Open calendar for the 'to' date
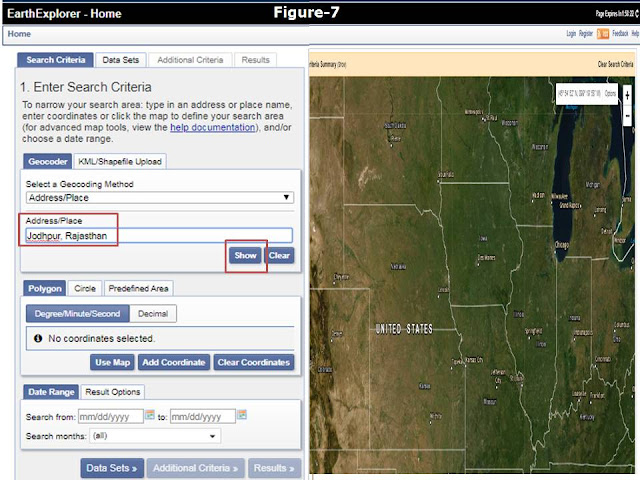 click(x=242, y=415)
